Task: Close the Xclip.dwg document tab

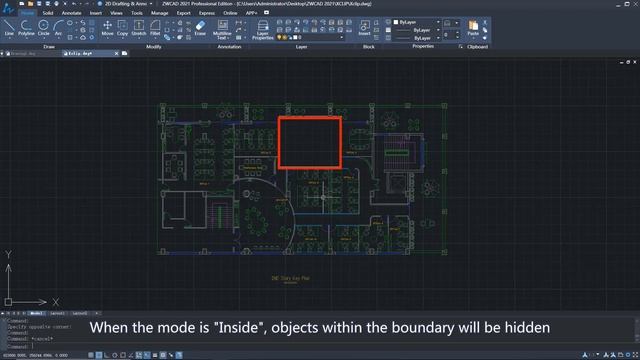Action: (x=116, y=53)
